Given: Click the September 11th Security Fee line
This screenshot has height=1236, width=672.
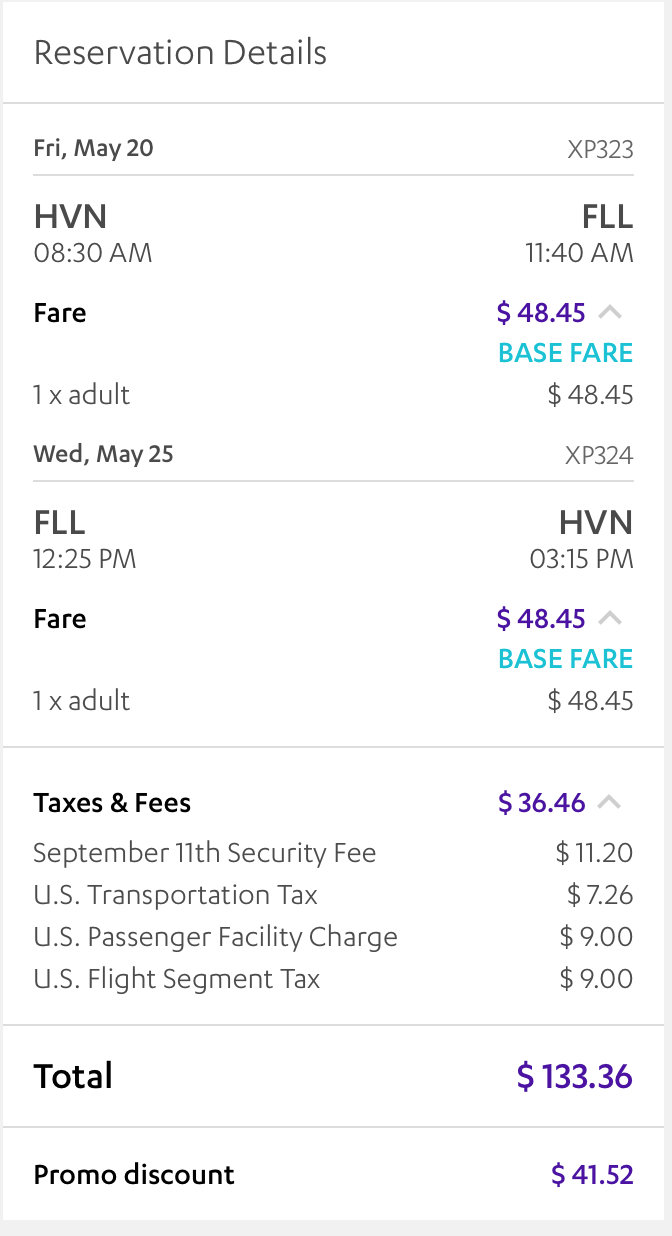Looking at the screenshot, I should pos(204,852).
